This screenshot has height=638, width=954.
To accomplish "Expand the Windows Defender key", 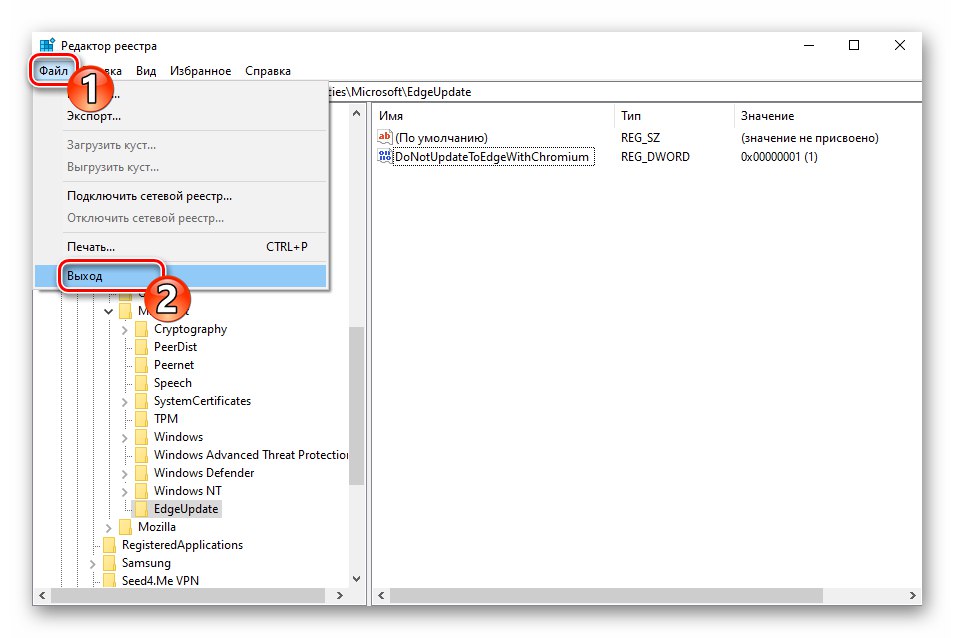I will 125,473.
